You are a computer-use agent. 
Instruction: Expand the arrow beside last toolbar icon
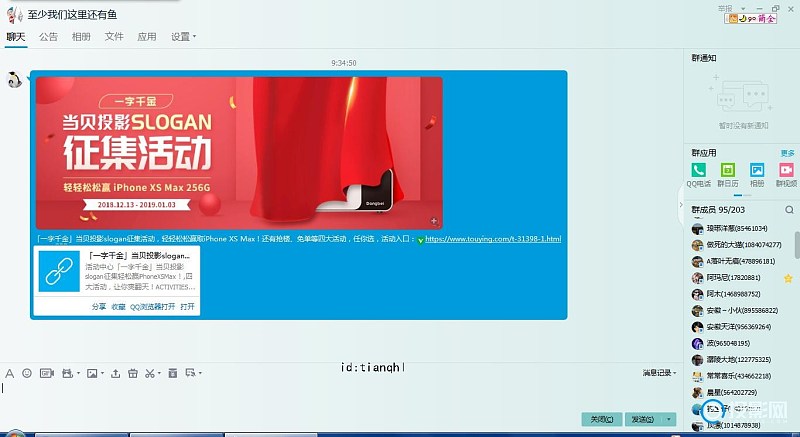click(200, 373)
